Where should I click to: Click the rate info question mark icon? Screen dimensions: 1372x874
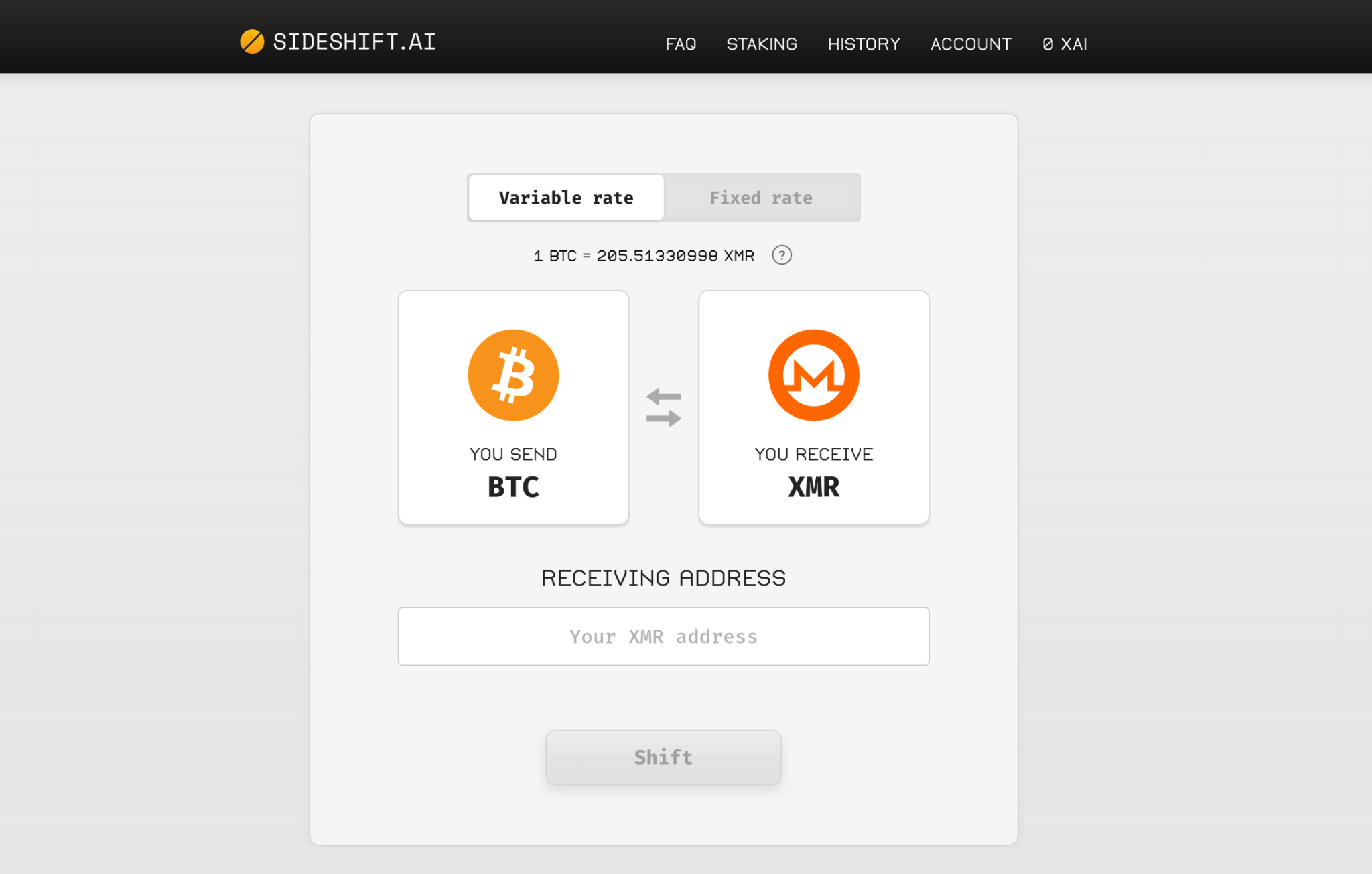(x=781, y=255)
